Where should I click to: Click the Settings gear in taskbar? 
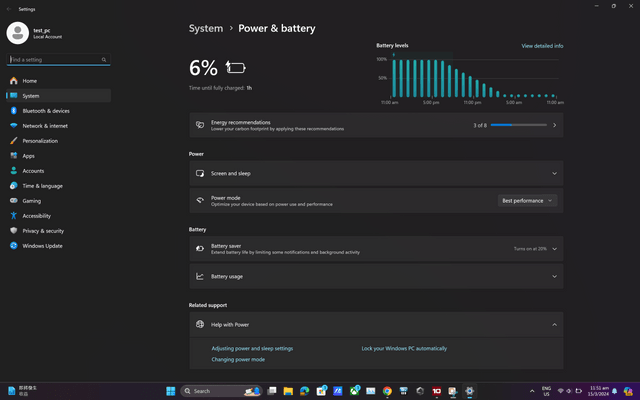point(469,391)
